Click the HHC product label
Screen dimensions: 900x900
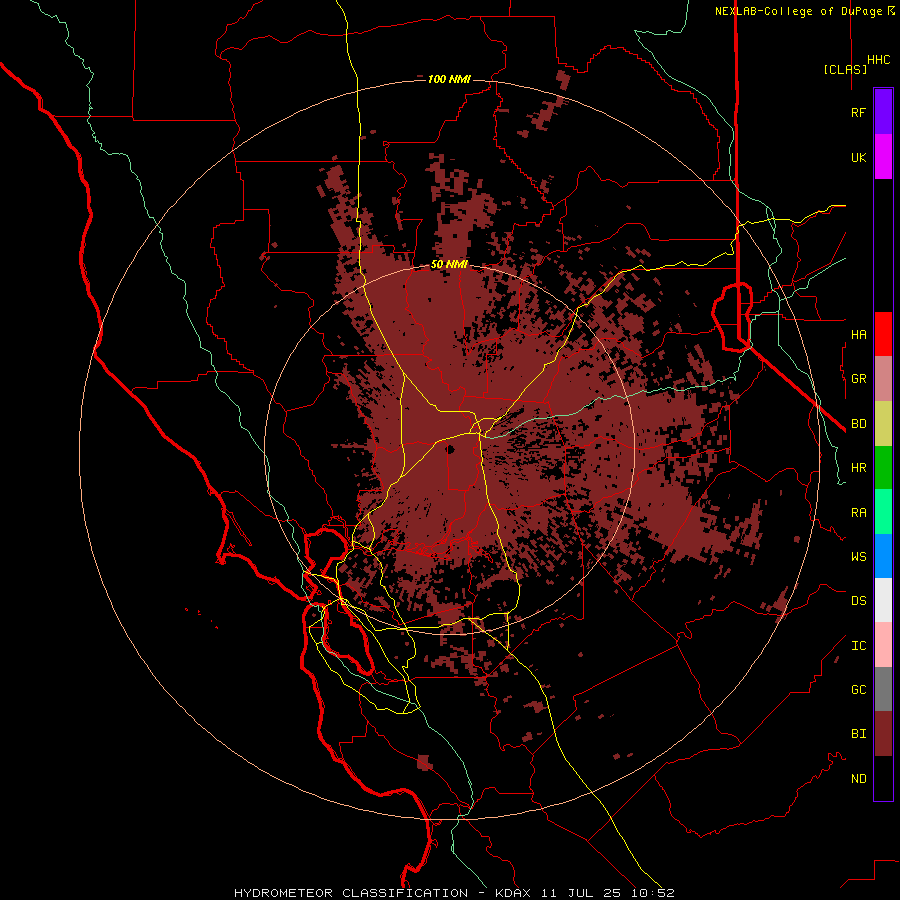point(878,60)
